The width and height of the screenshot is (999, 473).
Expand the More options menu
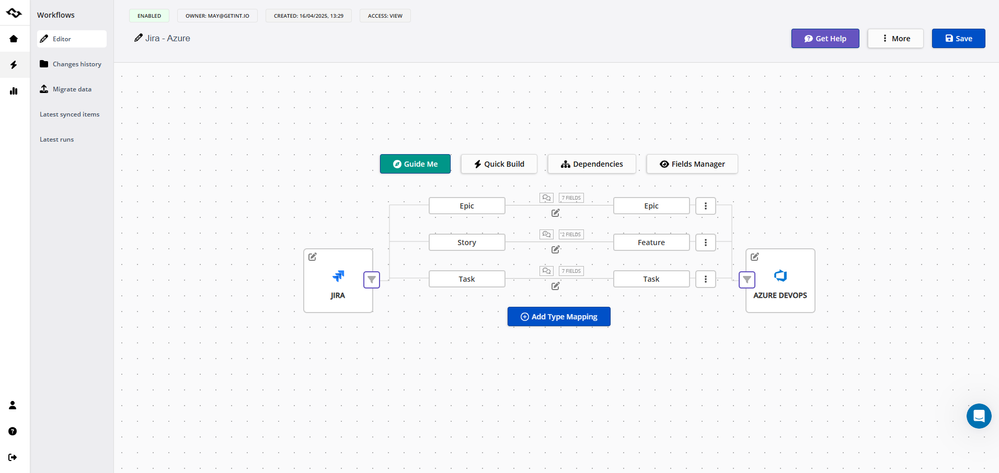[895, 38]
